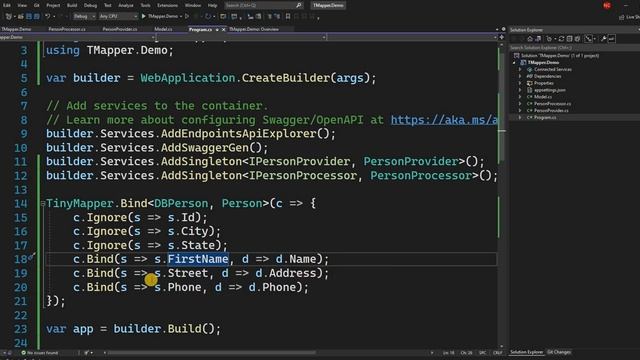This screenshot has height=360, width=640.
Task: Select appsettings.json in Solution Explorer
Action: click(x=549, y=90)
